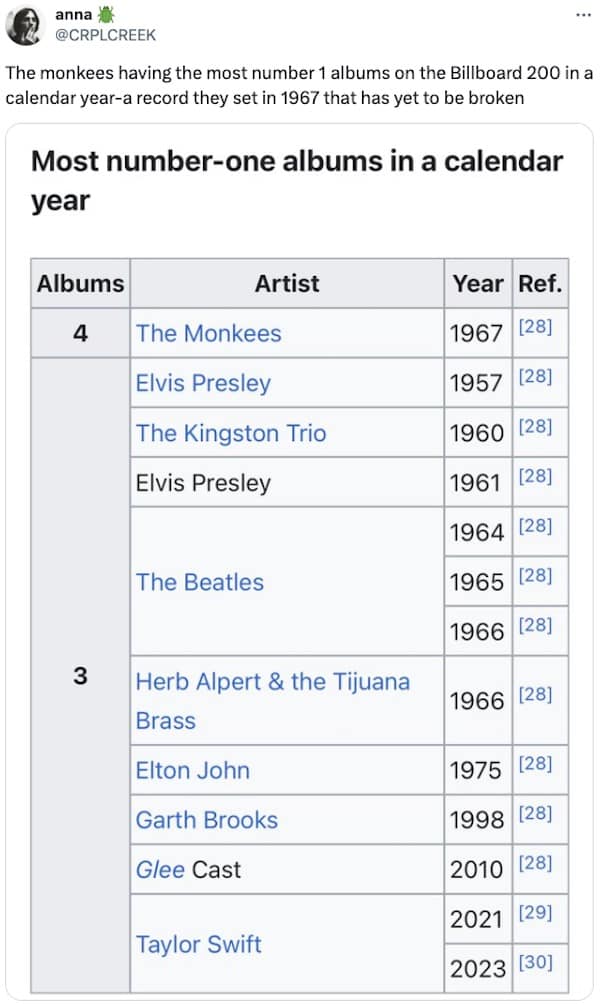The image size is (600, 1005).
Task: Click the green bug emoji beside anna
Action: (108, 14)
